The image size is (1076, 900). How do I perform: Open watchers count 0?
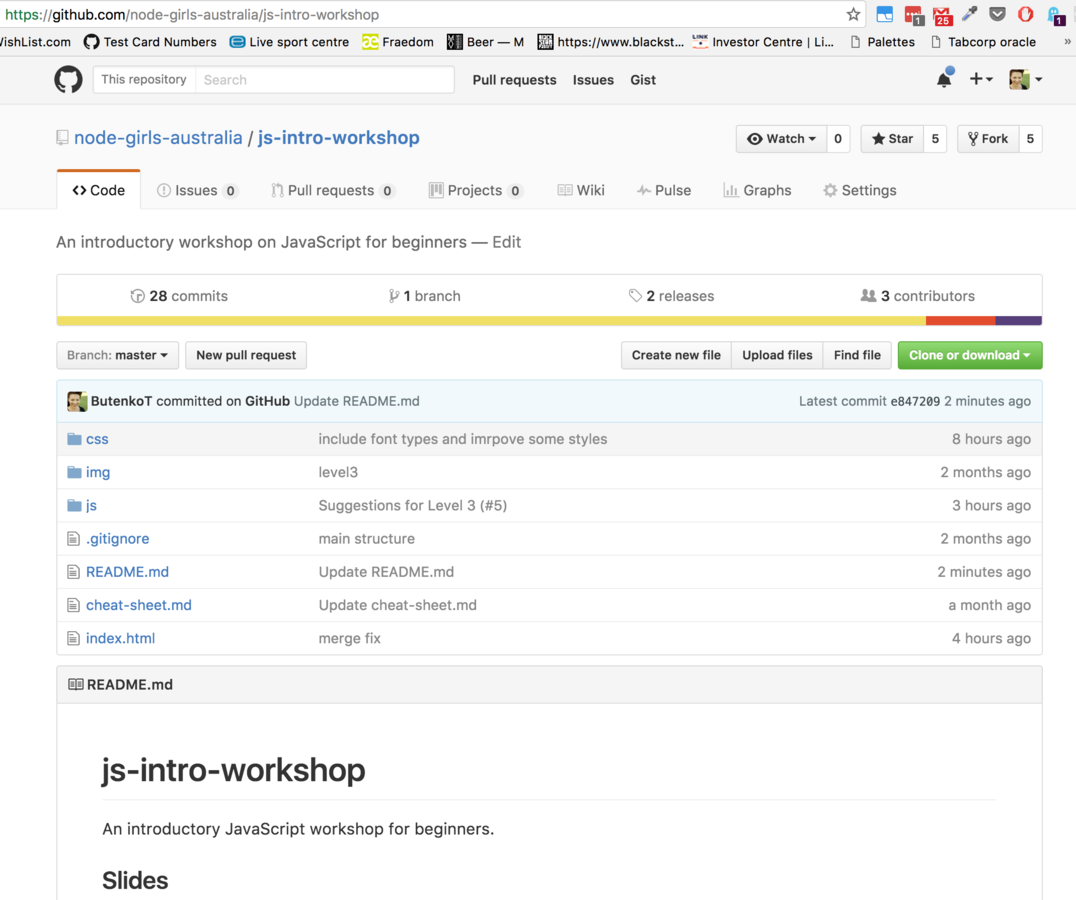(838, 139)
